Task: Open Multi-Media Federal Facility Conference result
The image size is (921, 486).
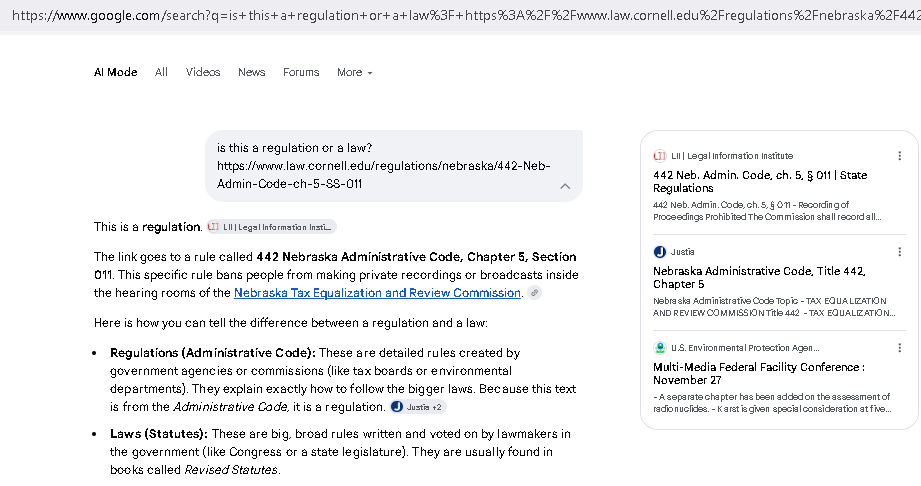Action: click(758, 373)
